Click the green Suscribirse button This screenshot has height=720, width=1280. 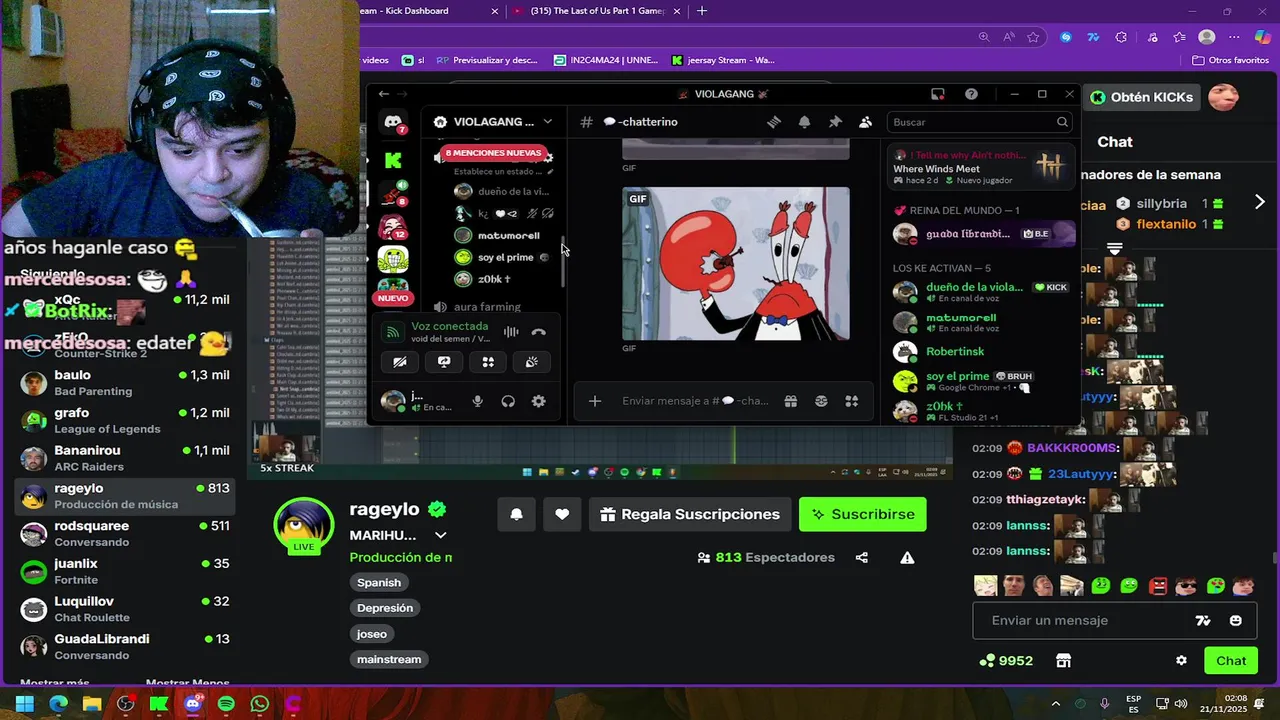click(x=863, y=514)
